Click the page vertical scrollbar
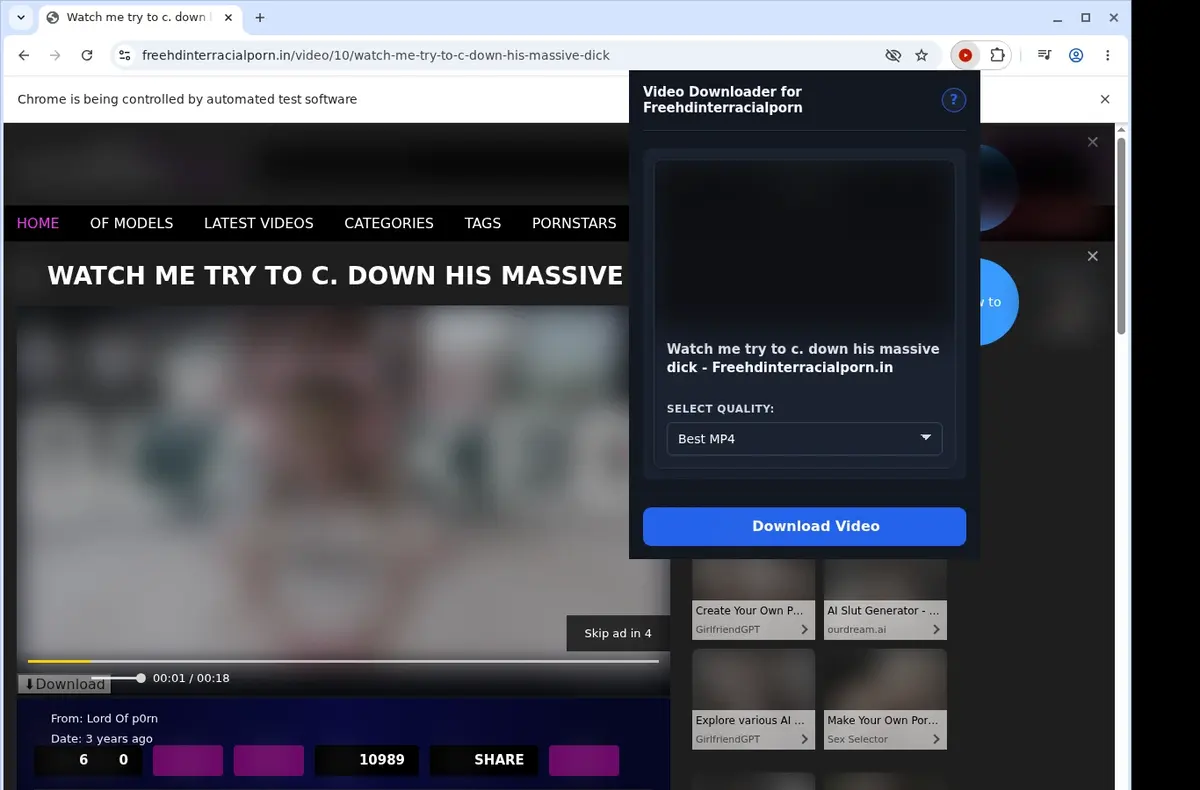 point(1122,236)
